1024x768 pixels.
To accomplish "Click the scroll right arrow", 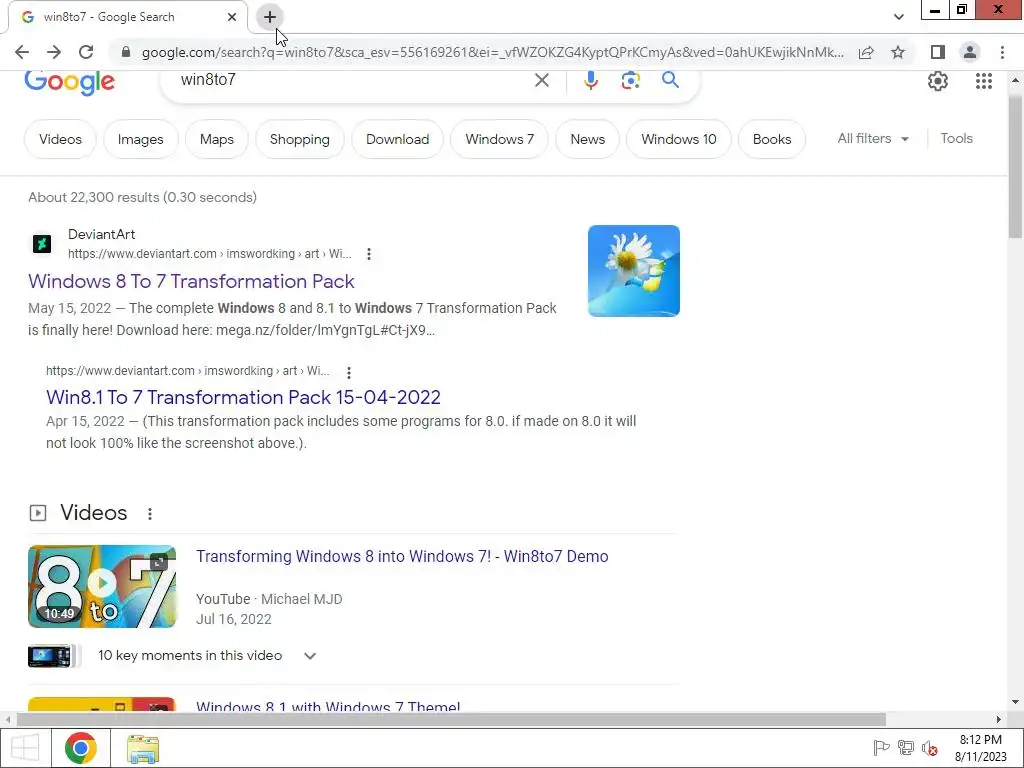I will 999,720.
